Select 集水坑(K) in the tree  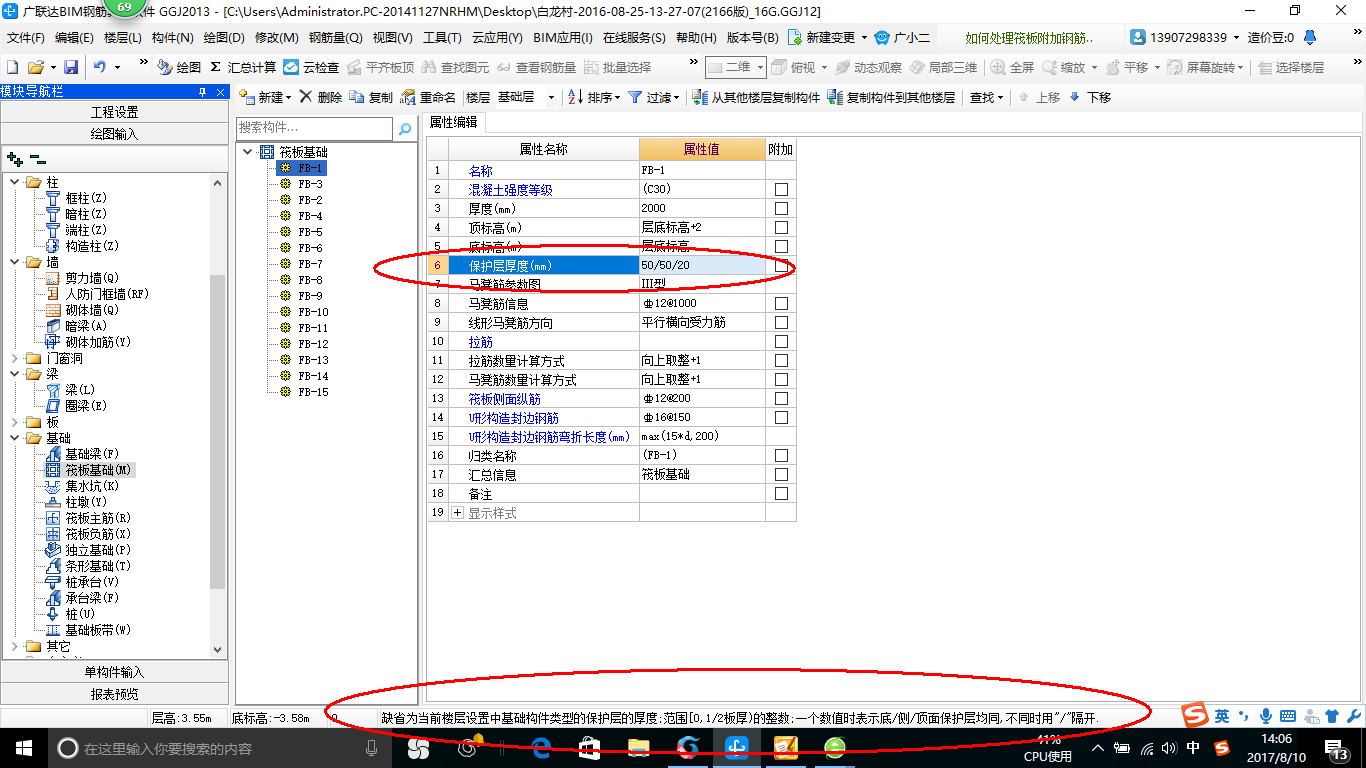pos(84,486)
